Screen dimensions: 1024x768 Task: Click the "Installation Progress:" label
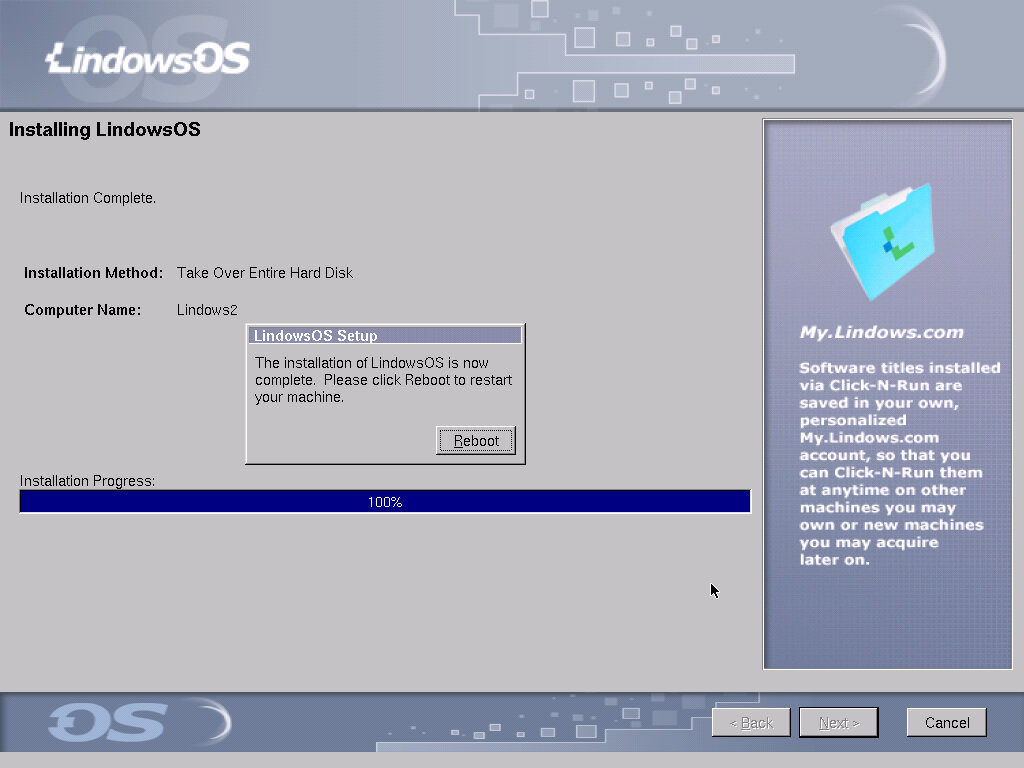pyautogui.click(x=87, y=481)
